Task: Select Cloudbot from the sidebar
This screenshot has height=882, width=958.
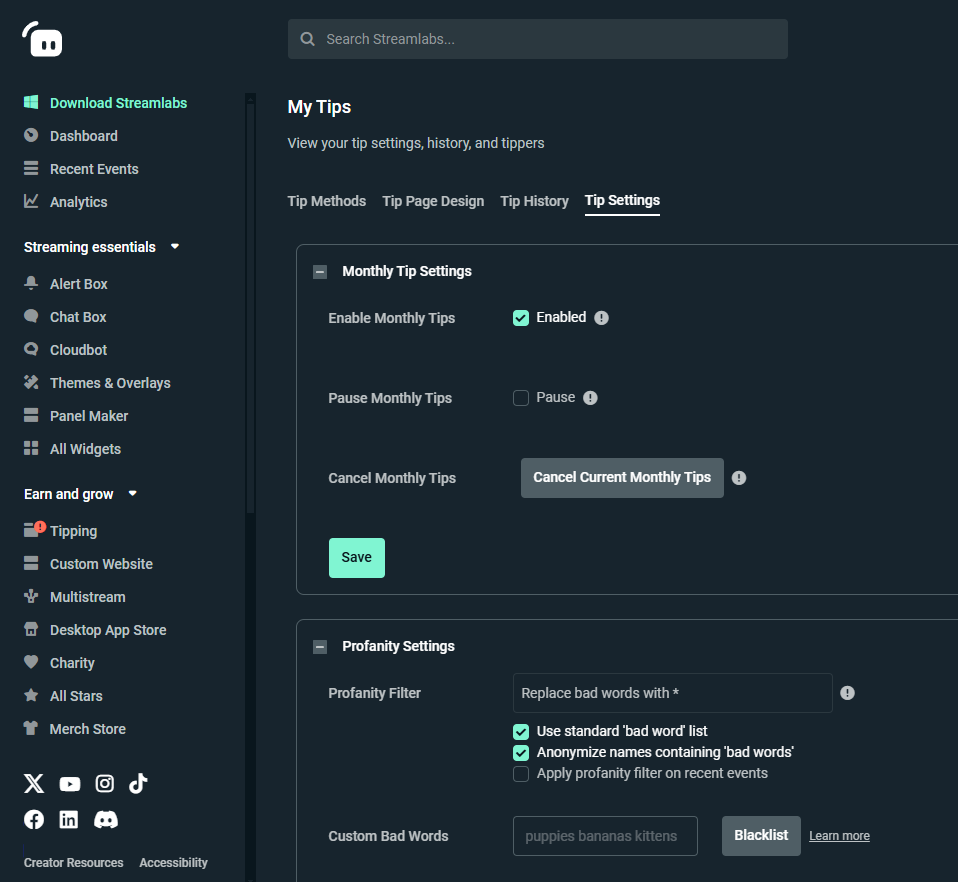Action: click(76, 349)
